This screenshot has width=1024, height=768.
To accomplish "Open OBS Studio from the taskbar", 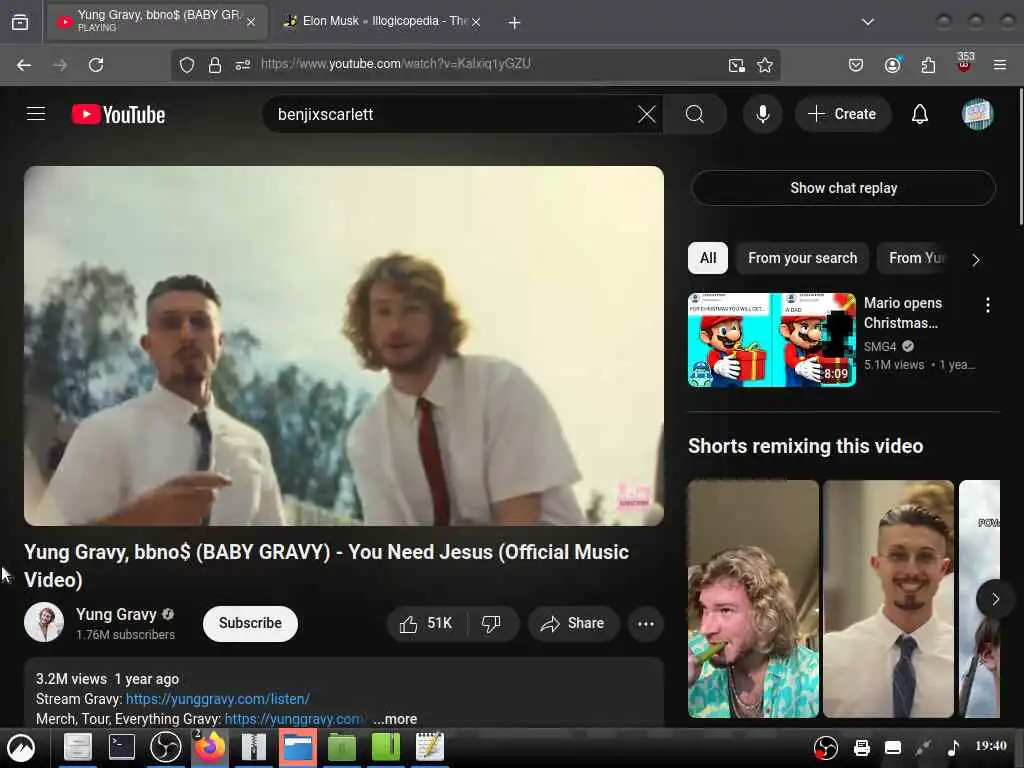I will coord(165,747).
